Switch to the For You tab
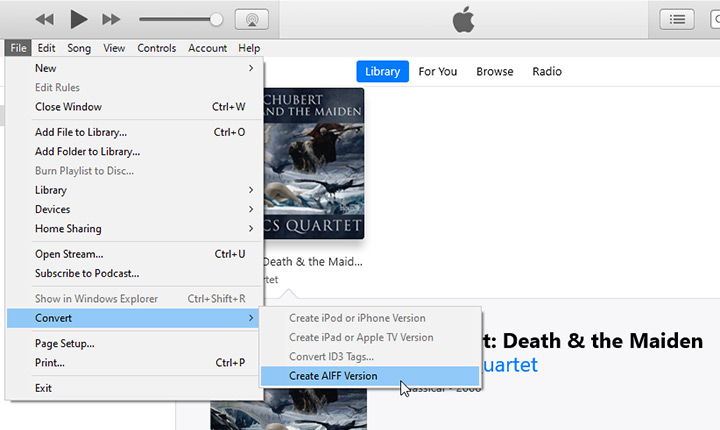 438,71
